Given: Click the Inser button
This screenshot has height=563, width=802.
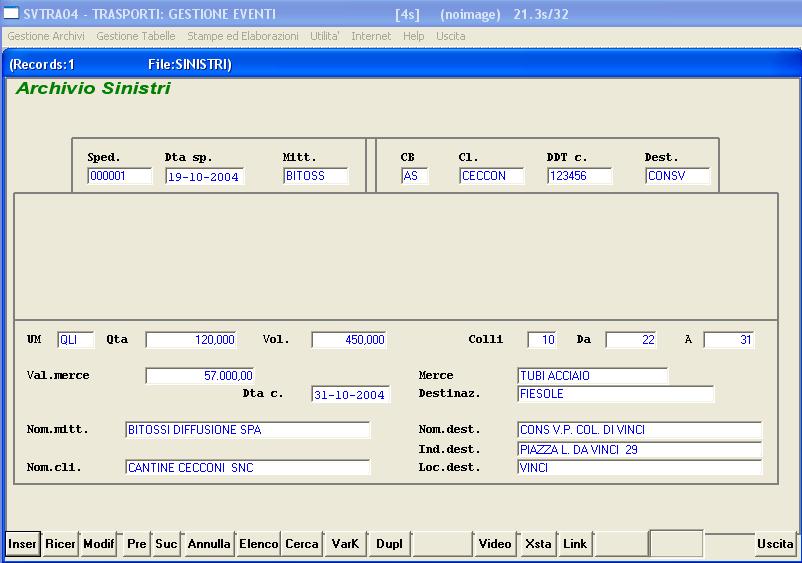Looking at the screenshot, I should (x=23, y=544).
